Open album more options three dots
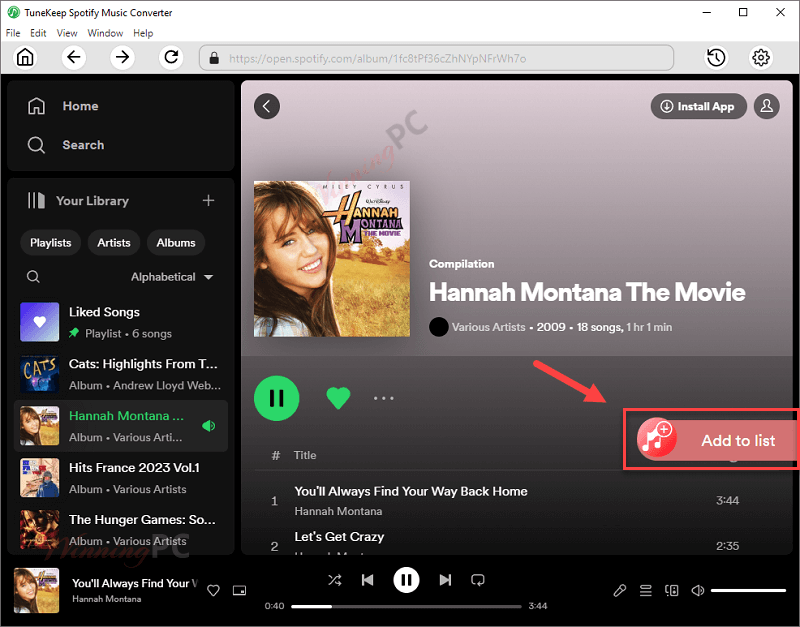The width and height of the screenshot is (800, 627). click(384, 398)
